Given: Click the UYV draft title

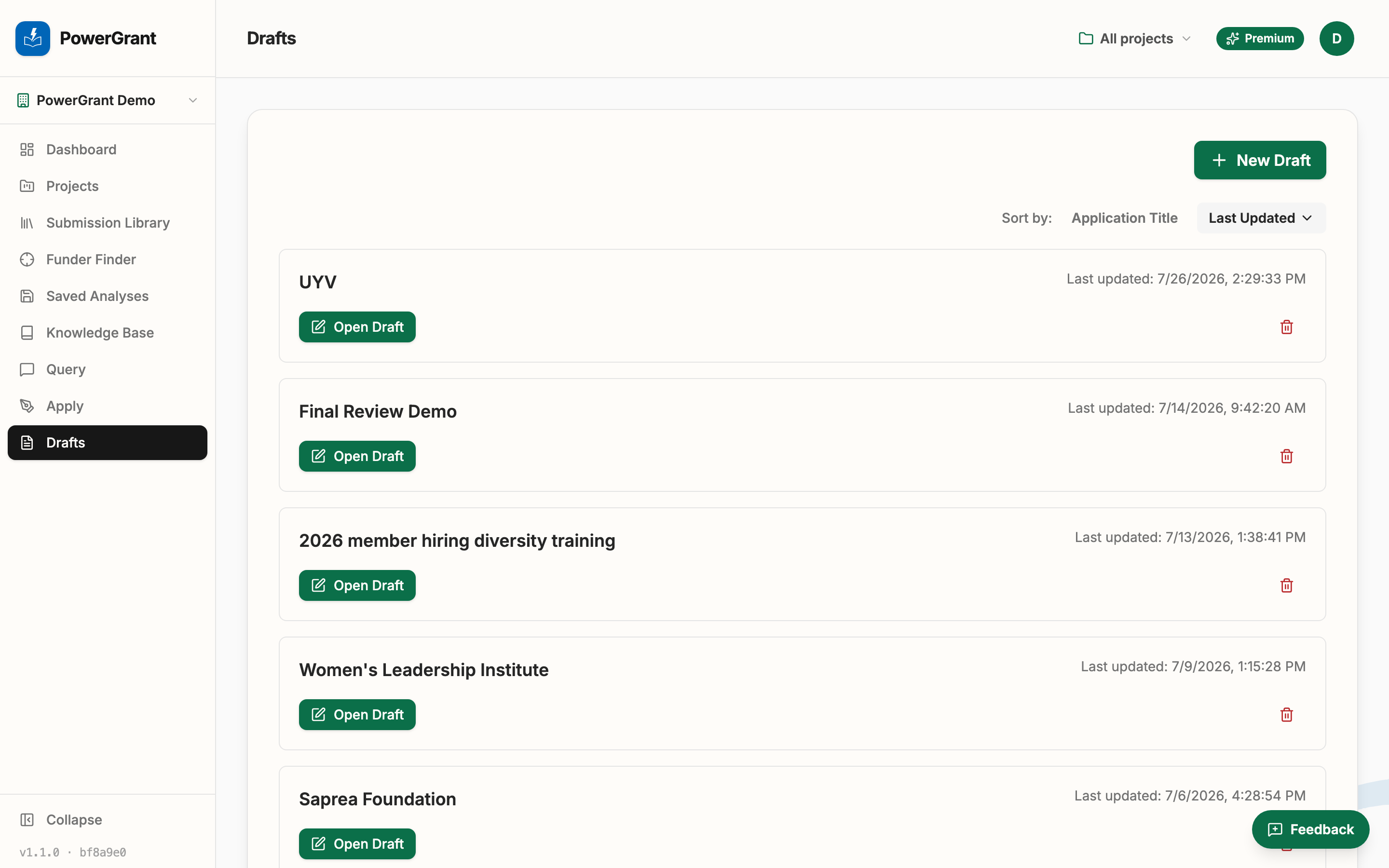Looking at the screenshot, I should tap(317, 283).
